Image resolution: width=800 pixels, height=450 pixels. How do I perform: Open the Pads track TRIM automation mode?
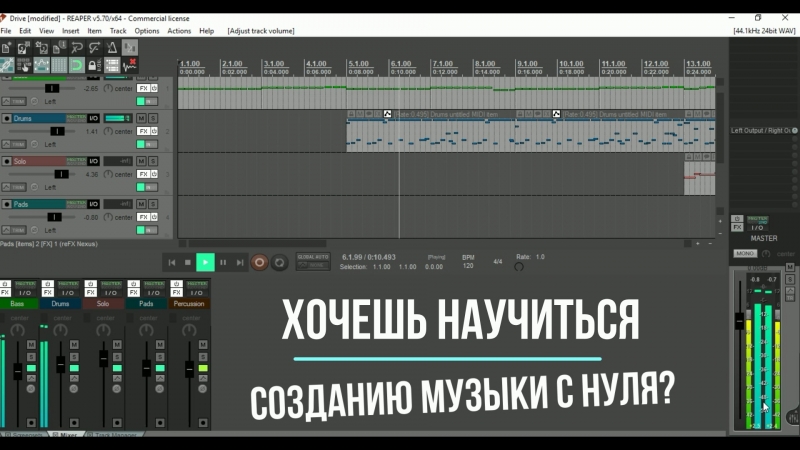point(14,230)
